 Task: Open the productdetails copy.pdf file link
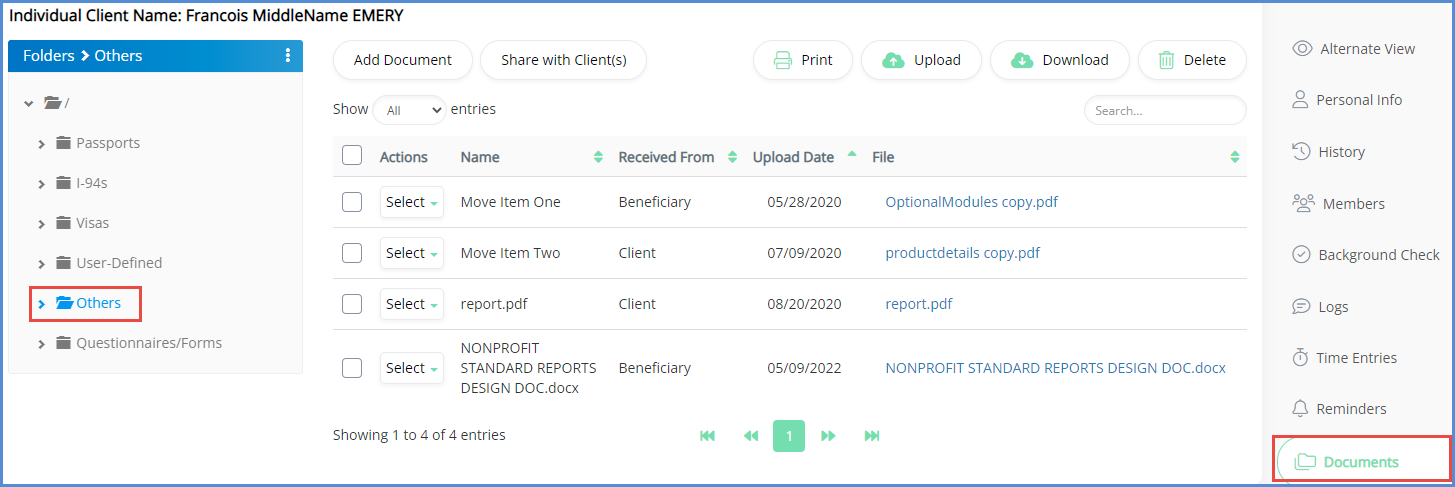pyautogui.click(x=962, y=253)
